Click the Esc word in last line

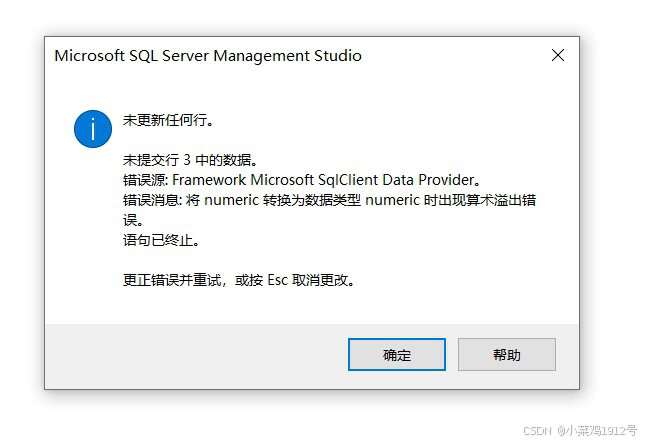277,280
